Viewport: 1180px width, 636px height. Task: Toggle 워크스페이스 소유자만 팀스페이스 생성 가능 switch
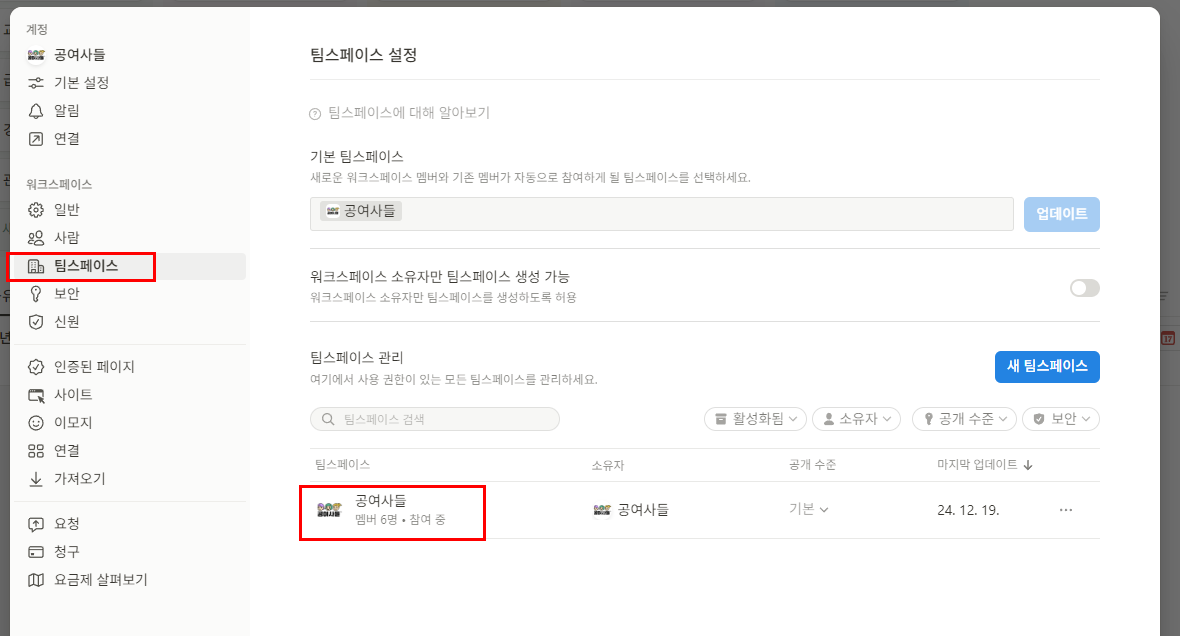1084,288
